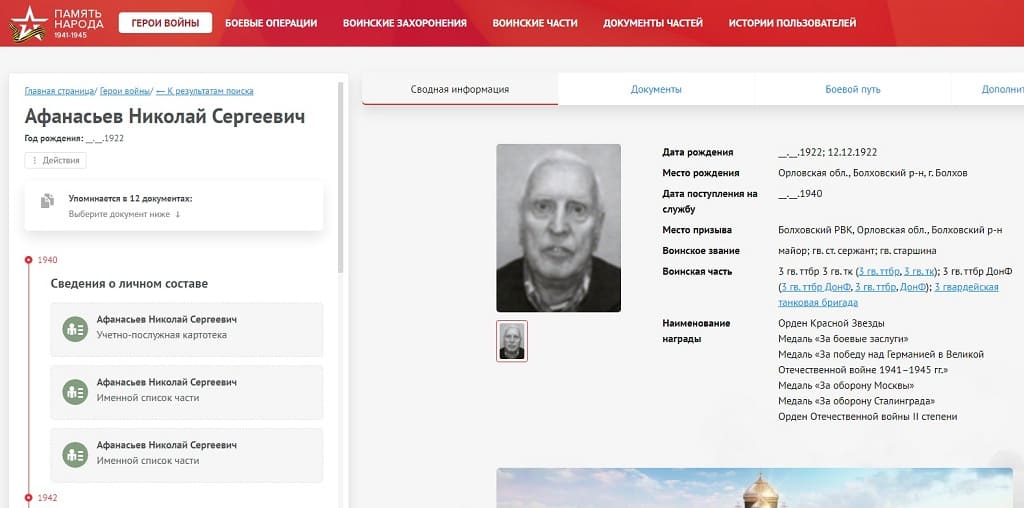The width and height of the screenshot is (1024, 508).
Task: Switch to the Документы tab
Action: [x=656, y=89]
